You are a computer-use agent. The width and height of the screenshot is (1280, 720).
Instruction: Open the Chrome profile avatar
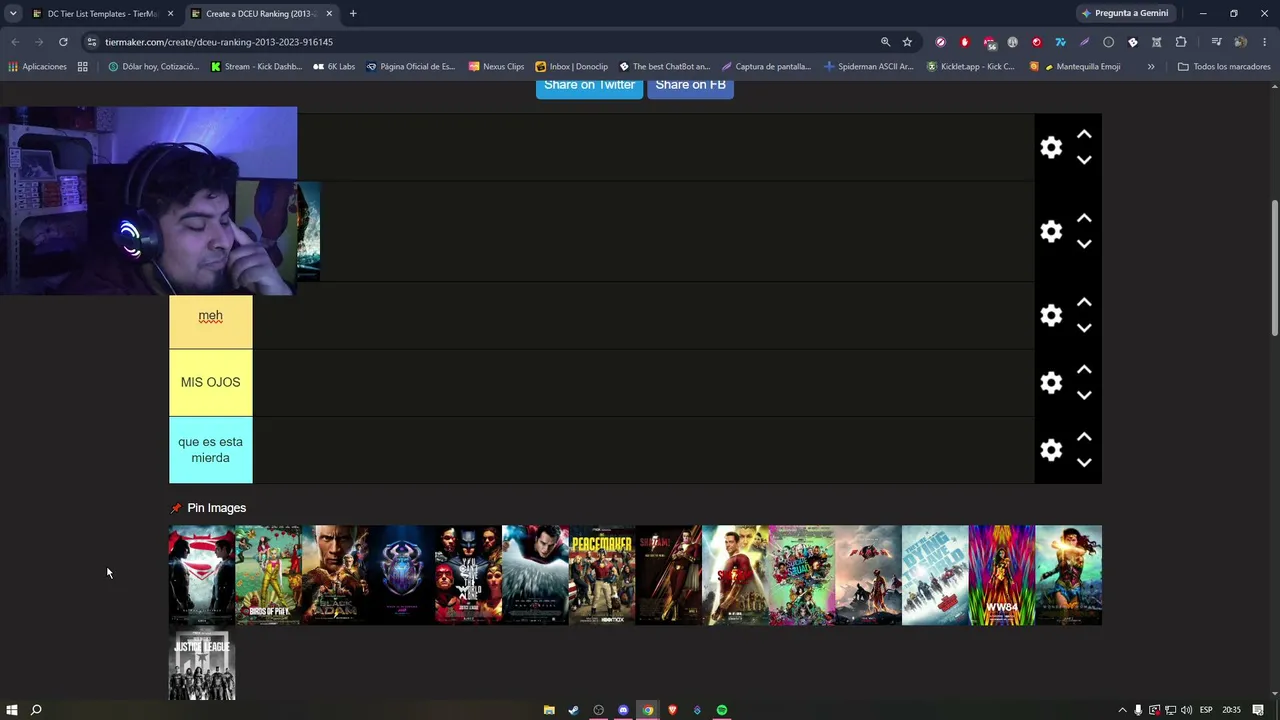1240,42
